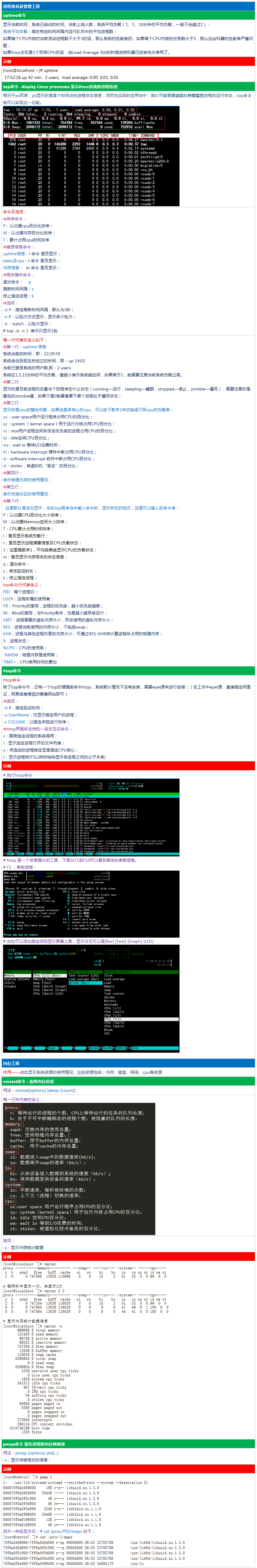Click the '系统当前的时间，即：22:29:39' line
The height and width of the screenshot is (1568, 257).
[x=32, y=354]
